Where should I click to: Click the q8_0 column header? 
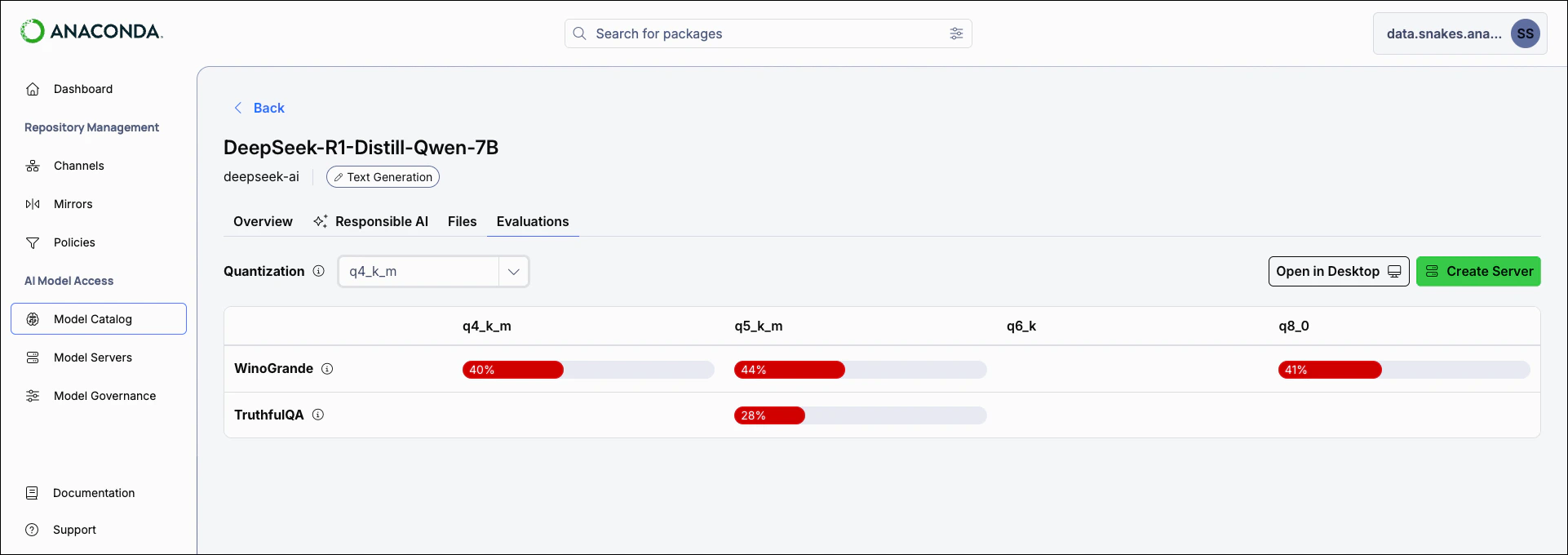point(1294,326)
